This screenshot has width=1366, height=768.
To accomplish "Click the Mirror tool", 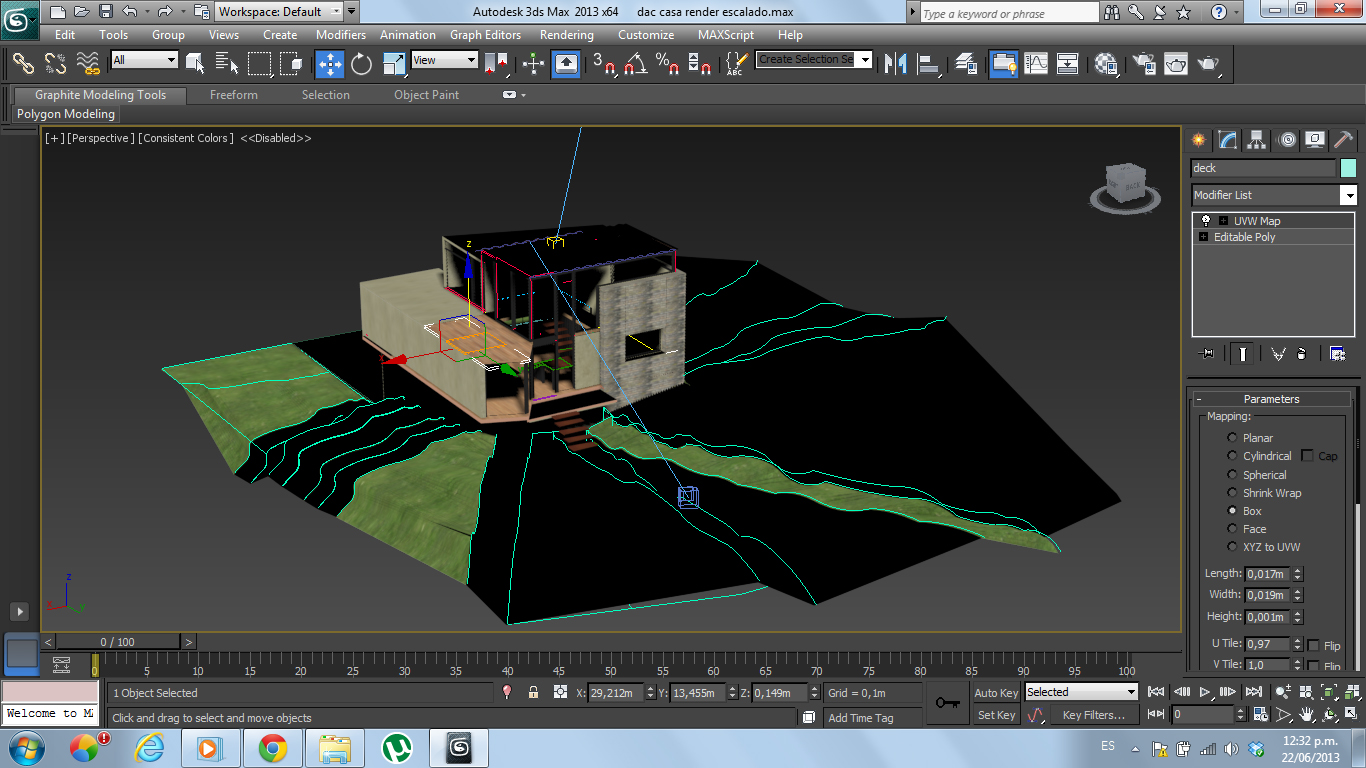I will [896, 63].
